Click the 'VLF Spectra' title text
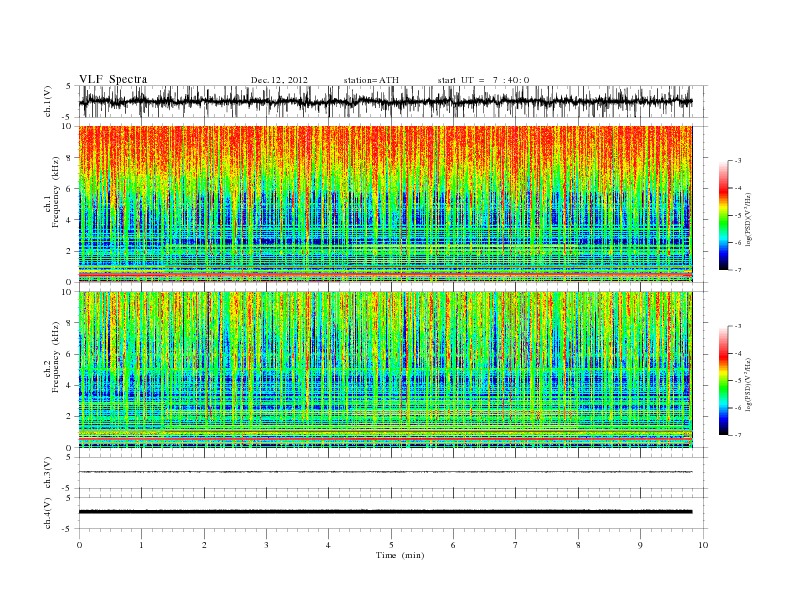792x612 pixels. (113, 79)
